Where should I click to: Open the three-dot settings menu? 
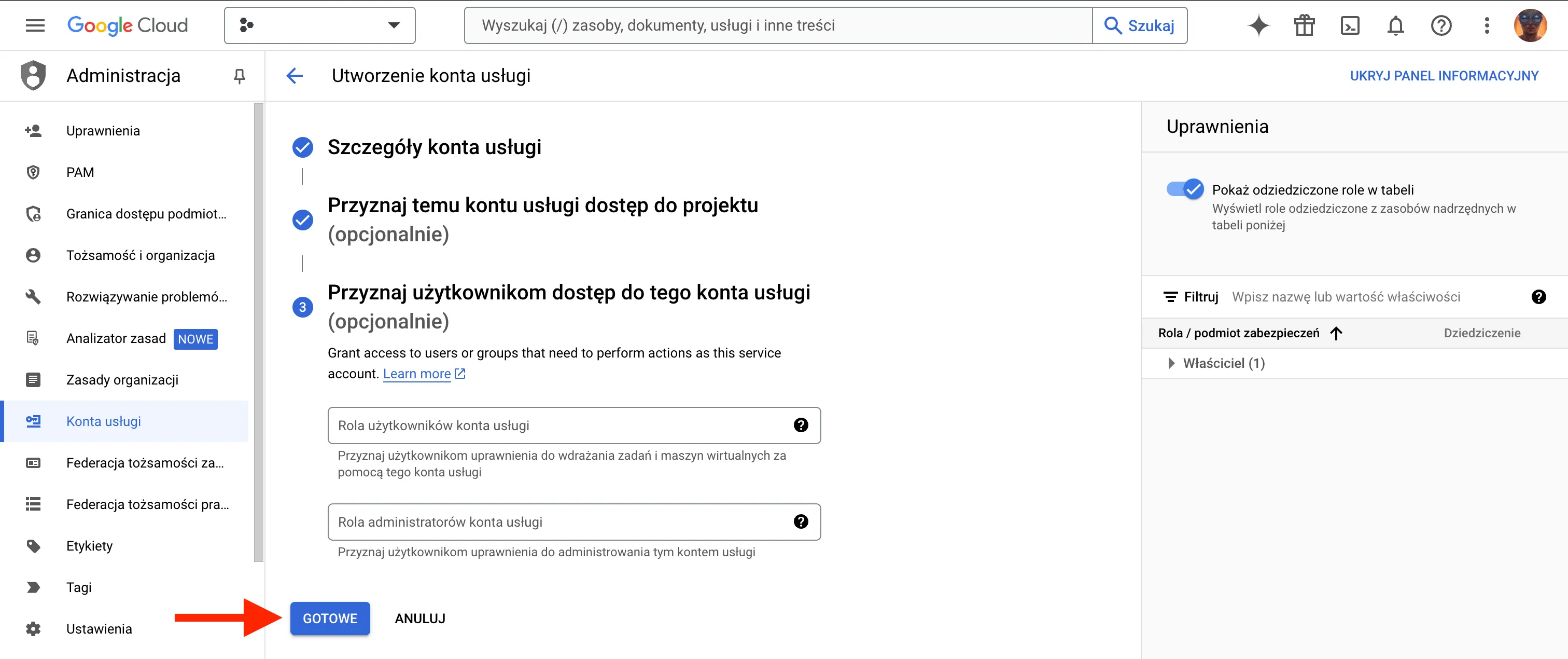point(1487,25)
